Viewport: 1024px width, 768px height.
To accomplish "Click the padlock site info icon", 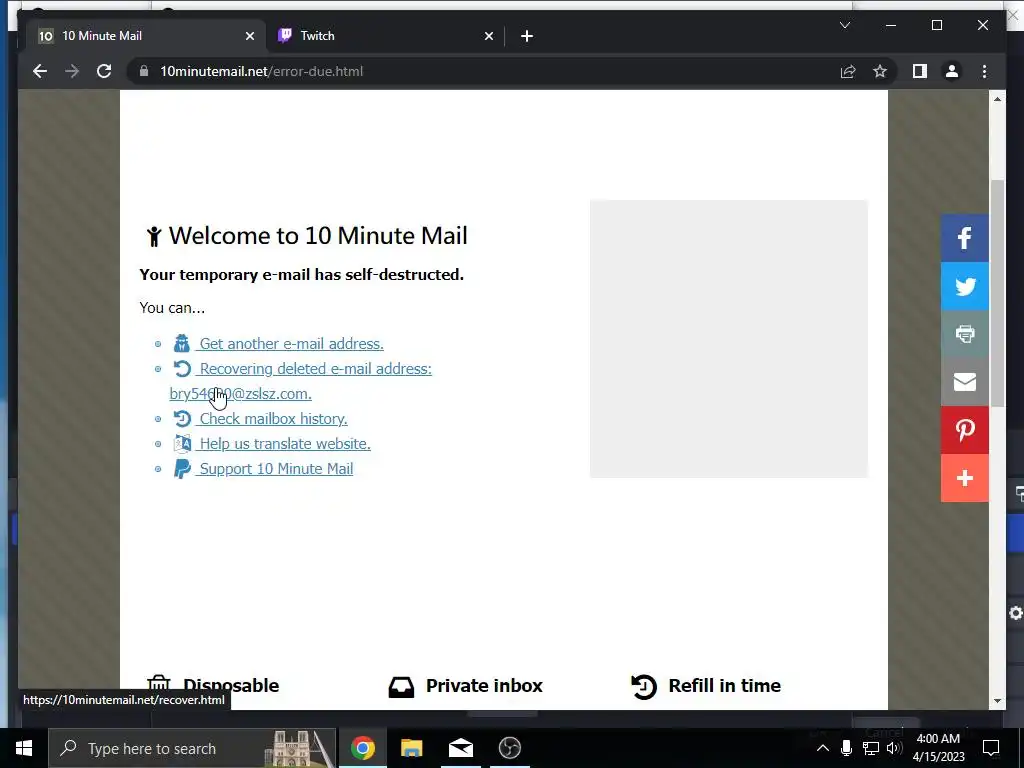I will 144,71.
